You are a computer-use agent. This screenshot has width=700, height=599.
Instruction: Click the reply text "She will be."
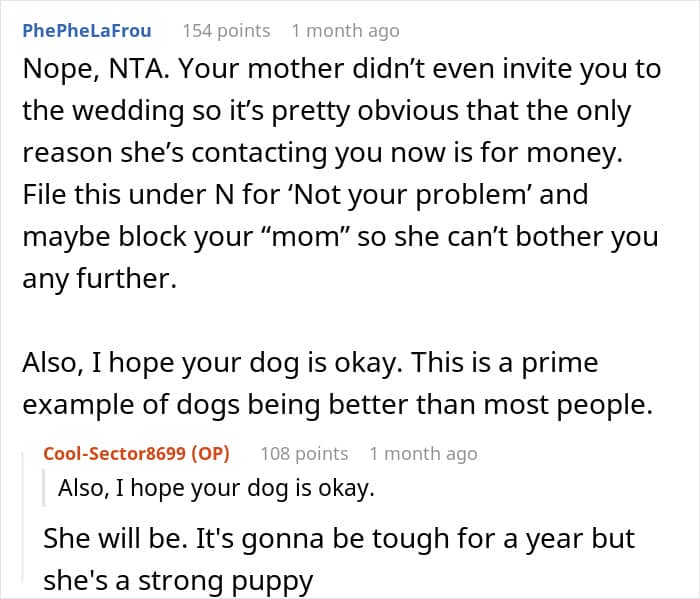106,538
